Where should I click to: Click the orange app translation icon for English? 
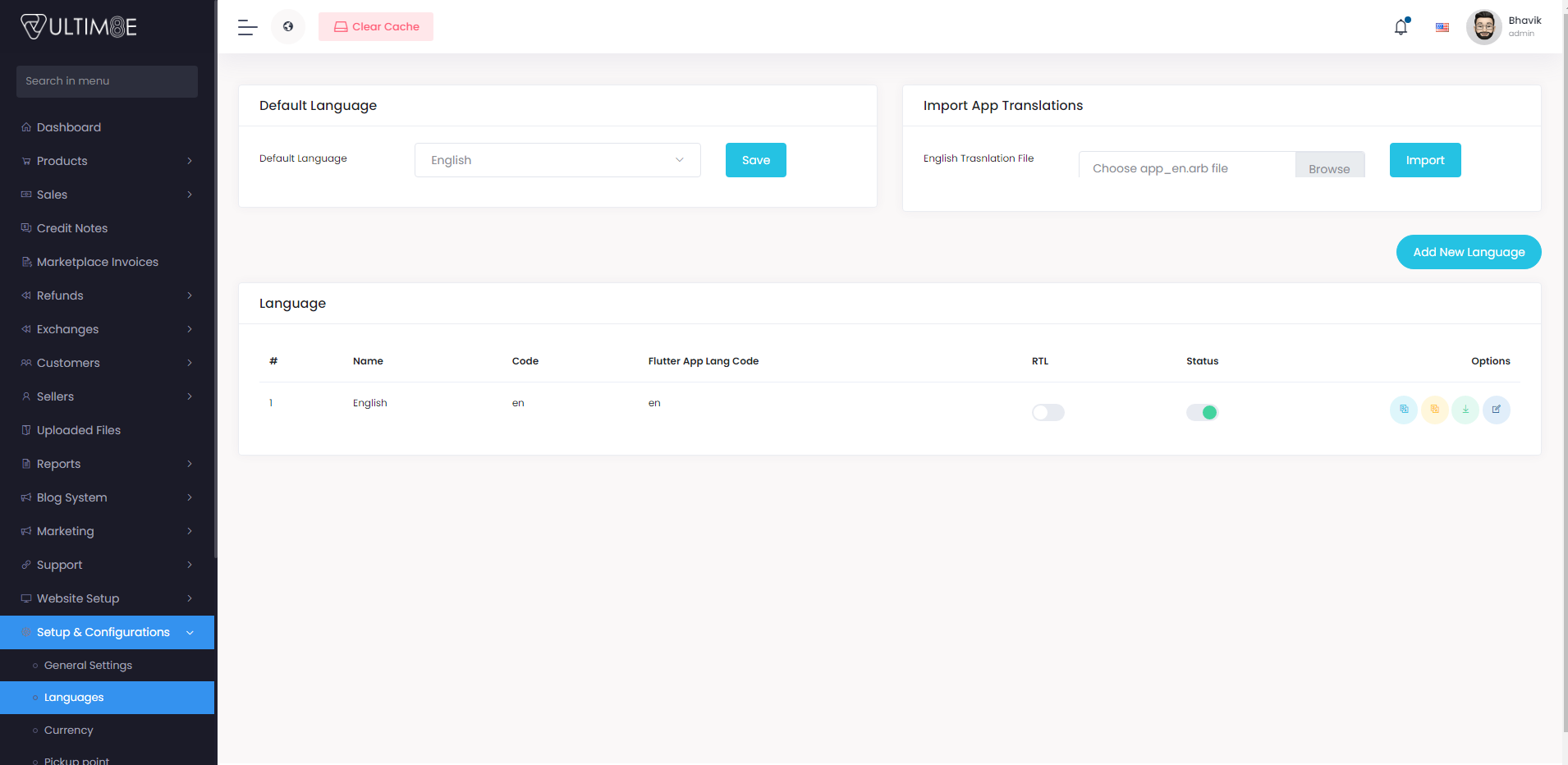[1435, 410]
